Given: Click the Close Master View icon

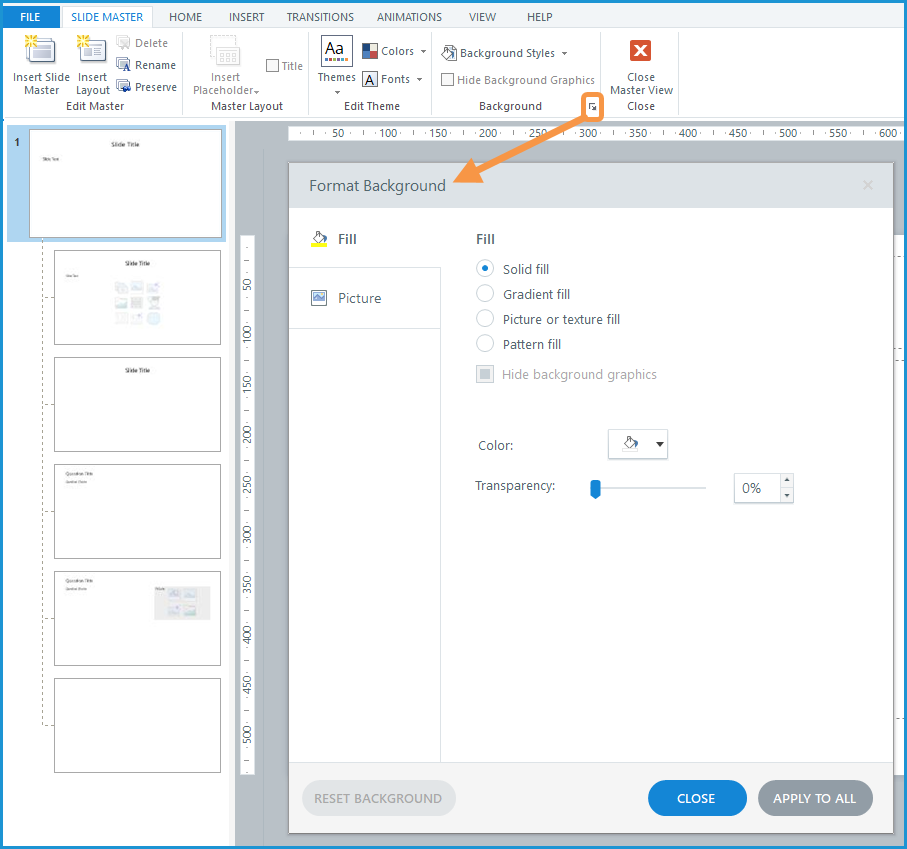Looking at the screenshot, I should coord(641,52).
